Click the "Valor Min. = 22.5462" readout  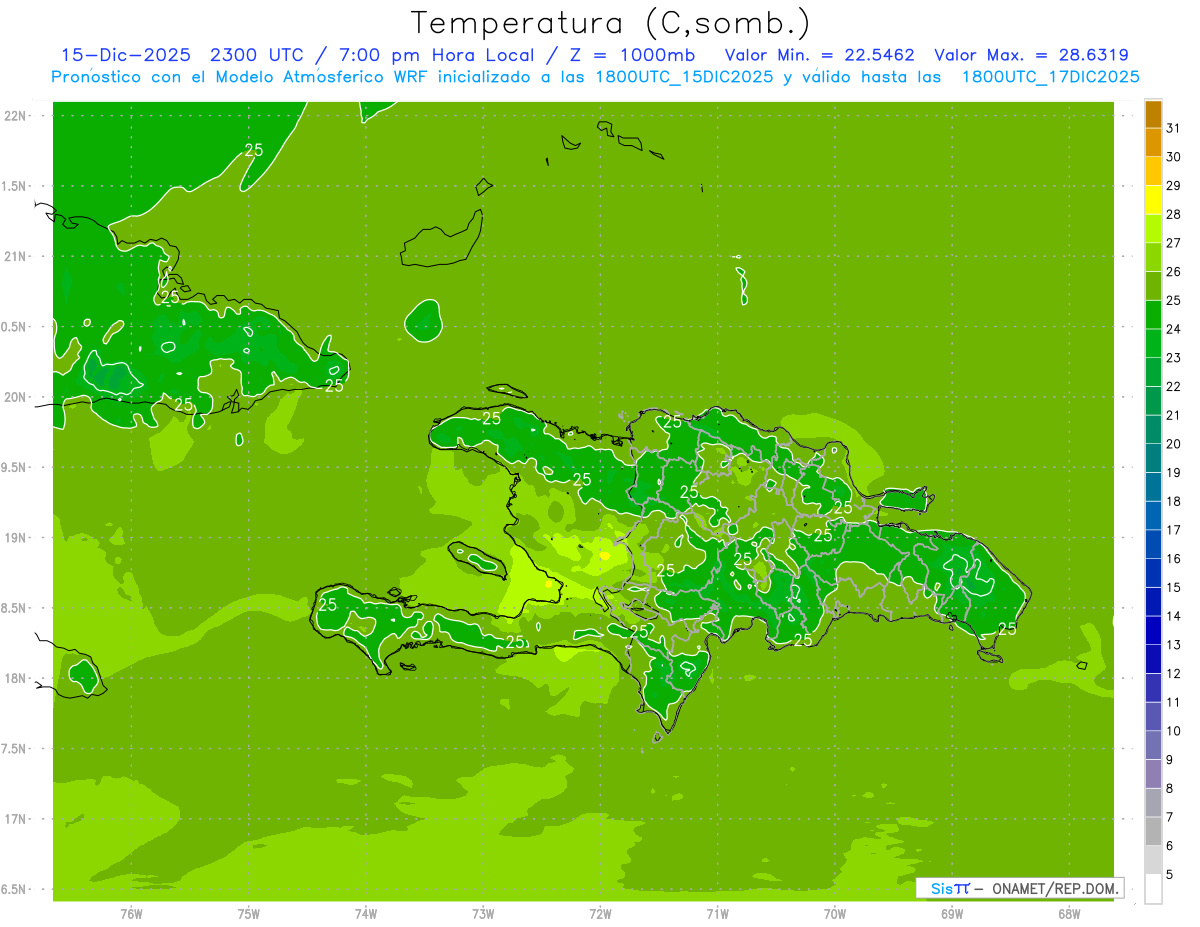point(819,55)
